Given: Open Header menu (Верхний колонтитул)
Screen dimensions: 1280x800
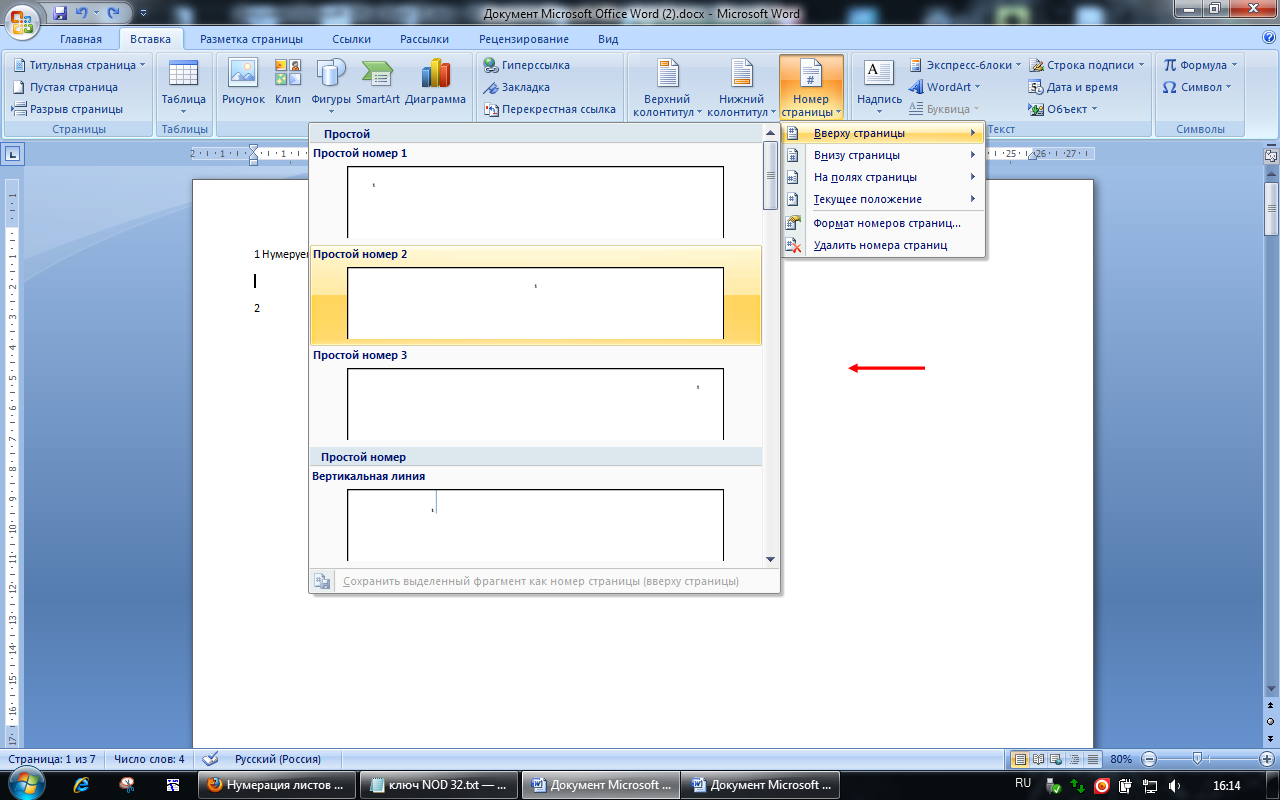Looking at the screenshot, I should click(x=667, y=87).
